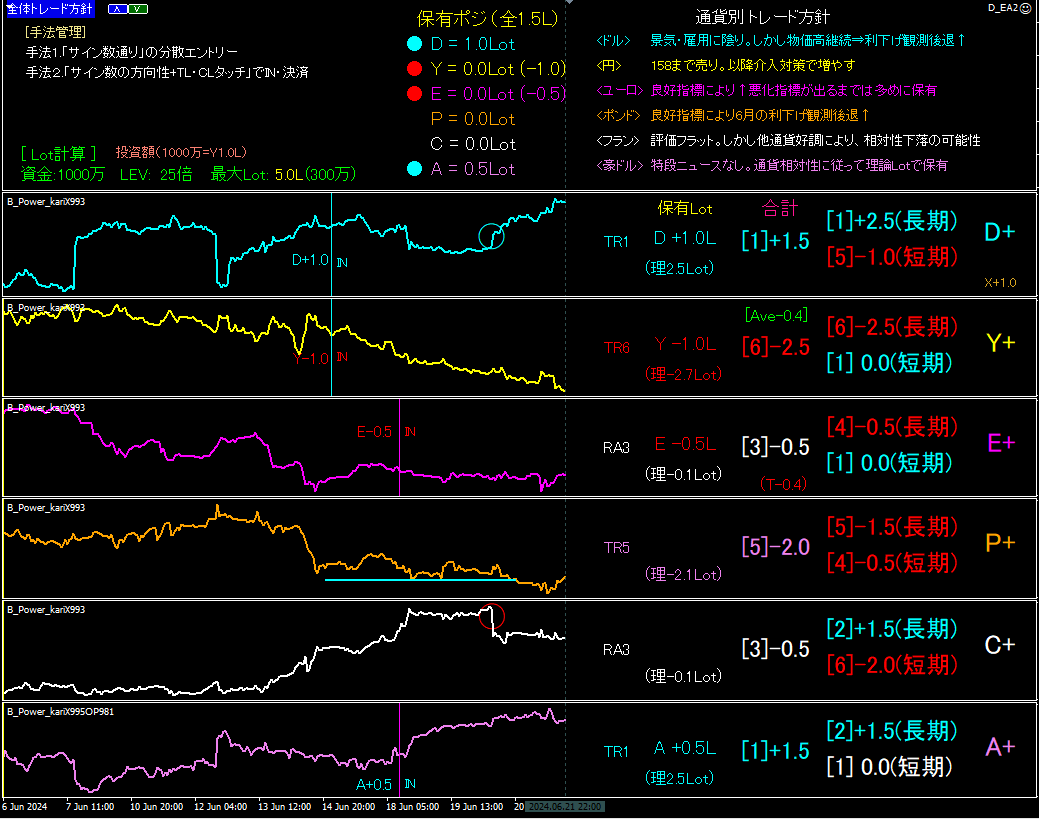This screenshot has height=819, width=1039.
Task: Select the 手法1 分散エントリー line
Action: [131, 52]
